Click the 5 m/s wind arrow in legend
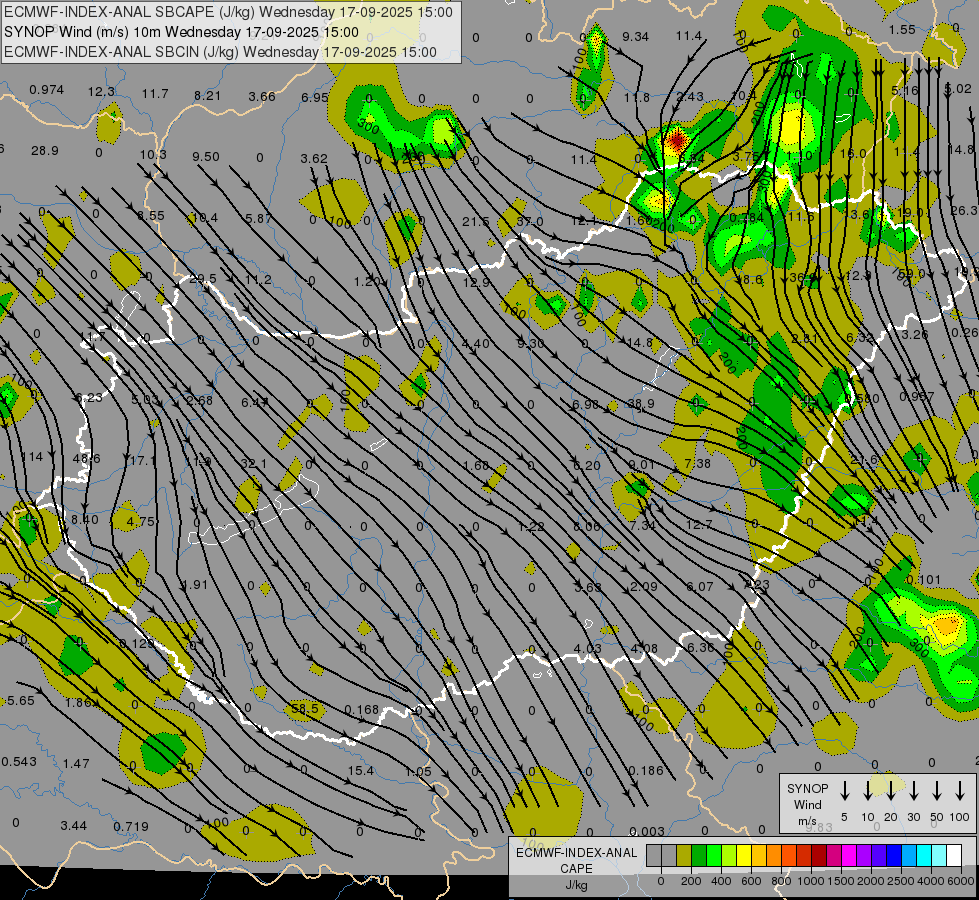 click(844, 790)
